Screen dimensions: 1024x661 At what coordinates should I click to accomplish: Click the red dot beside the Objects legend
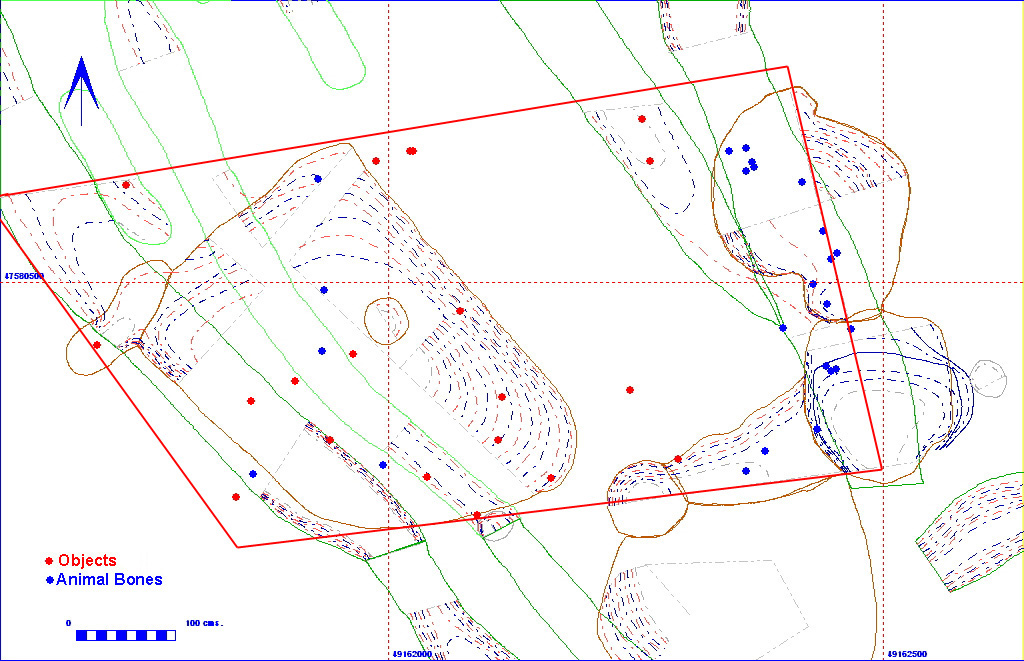(x=49, y=561)
